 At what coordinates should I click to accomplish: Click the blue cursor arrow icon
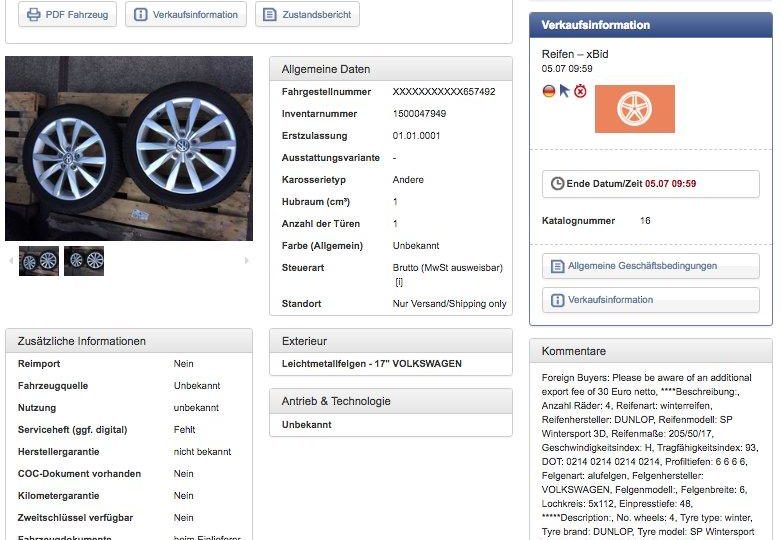(x=564, y=91)
